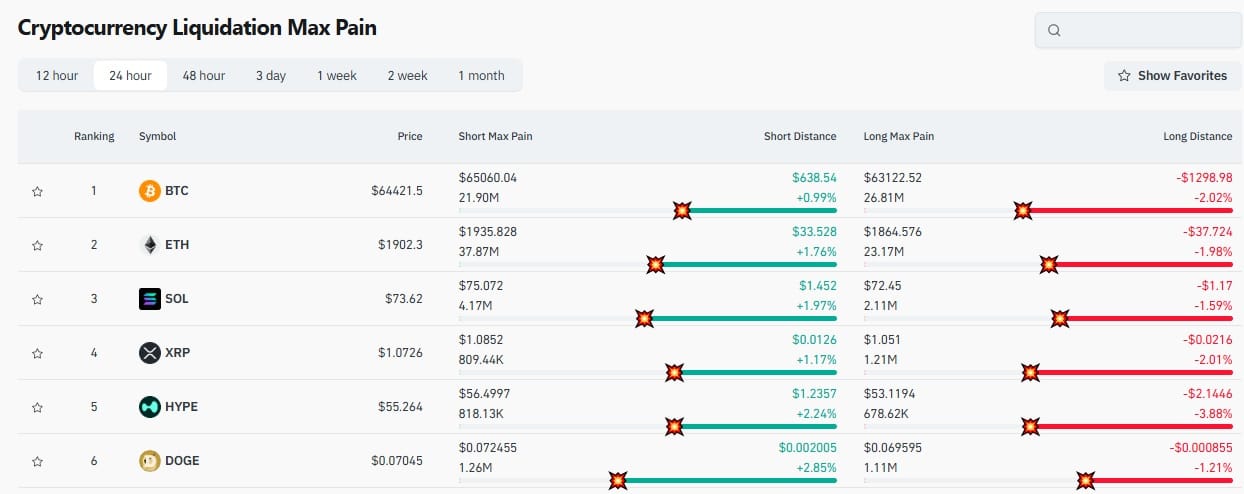Click the magnifier icon in search box
1244x494 pixels.
(x=1054, y=30)
